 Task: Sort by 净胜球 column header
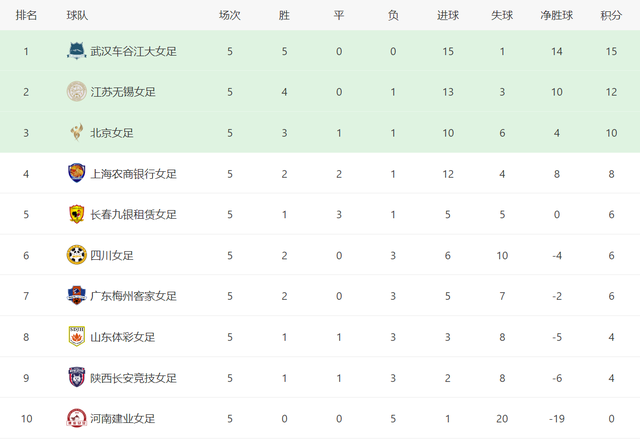[x=556, y=16]
